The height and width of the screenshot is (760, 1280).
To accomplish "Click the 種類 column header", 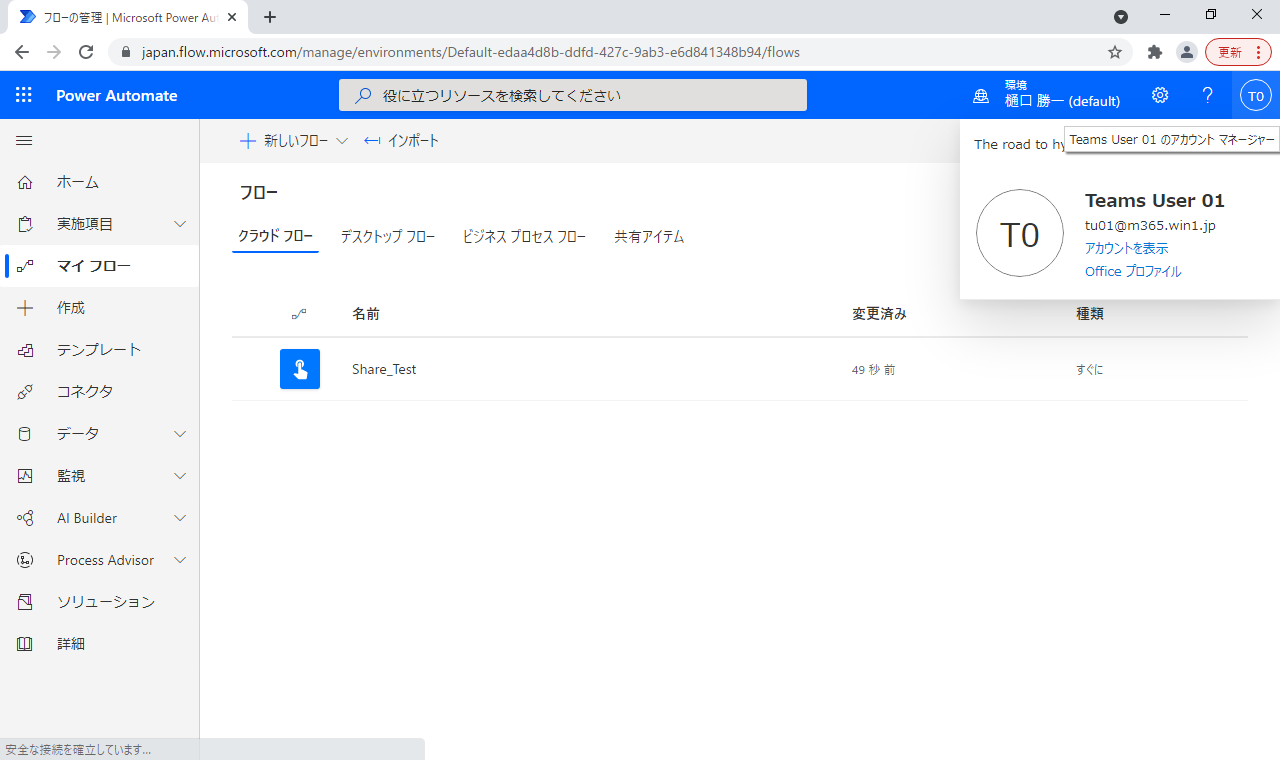I will (x=1090, y=314).
